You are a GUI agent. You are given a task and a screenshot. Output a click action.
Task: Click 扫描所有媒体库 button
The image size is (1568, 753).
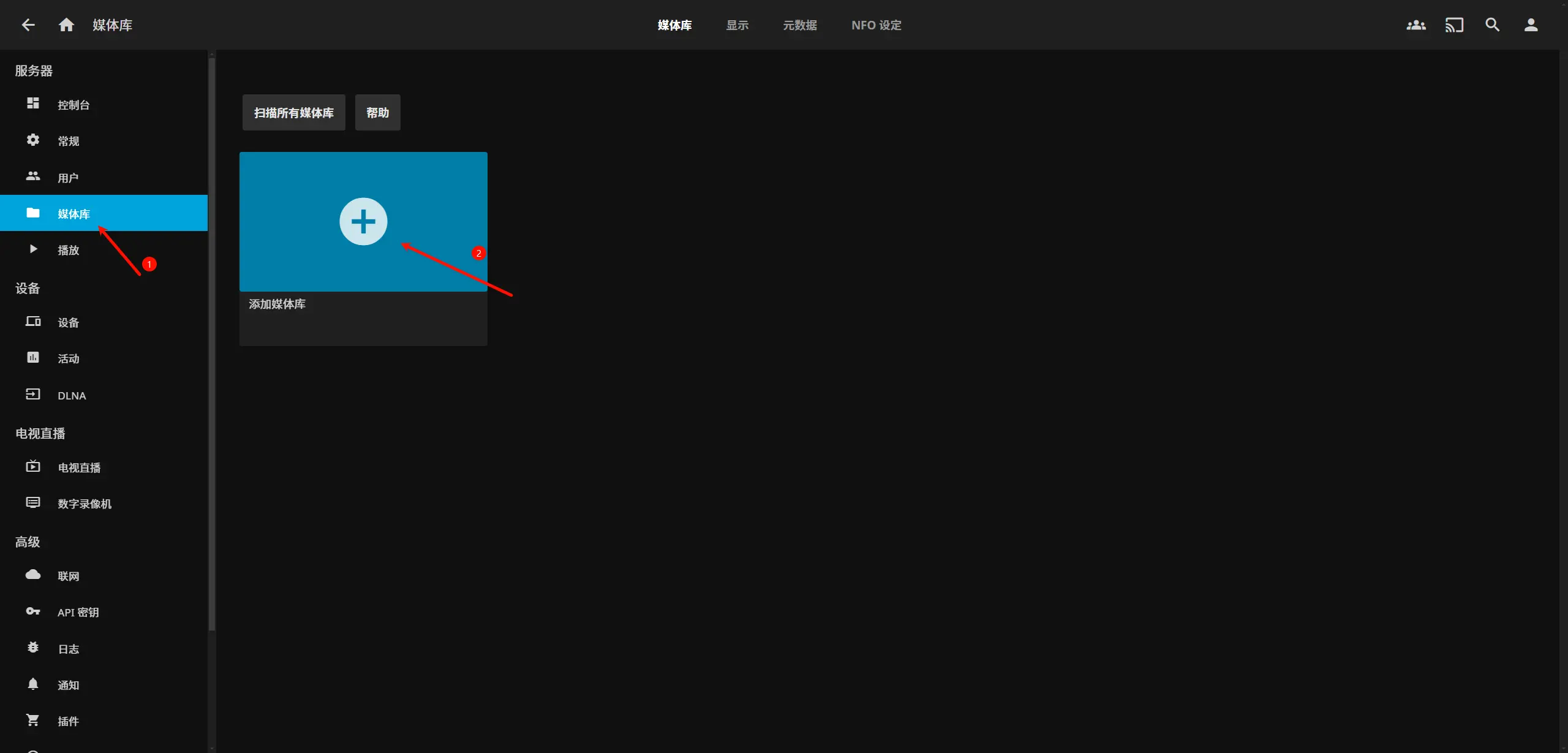coord(294,113)
